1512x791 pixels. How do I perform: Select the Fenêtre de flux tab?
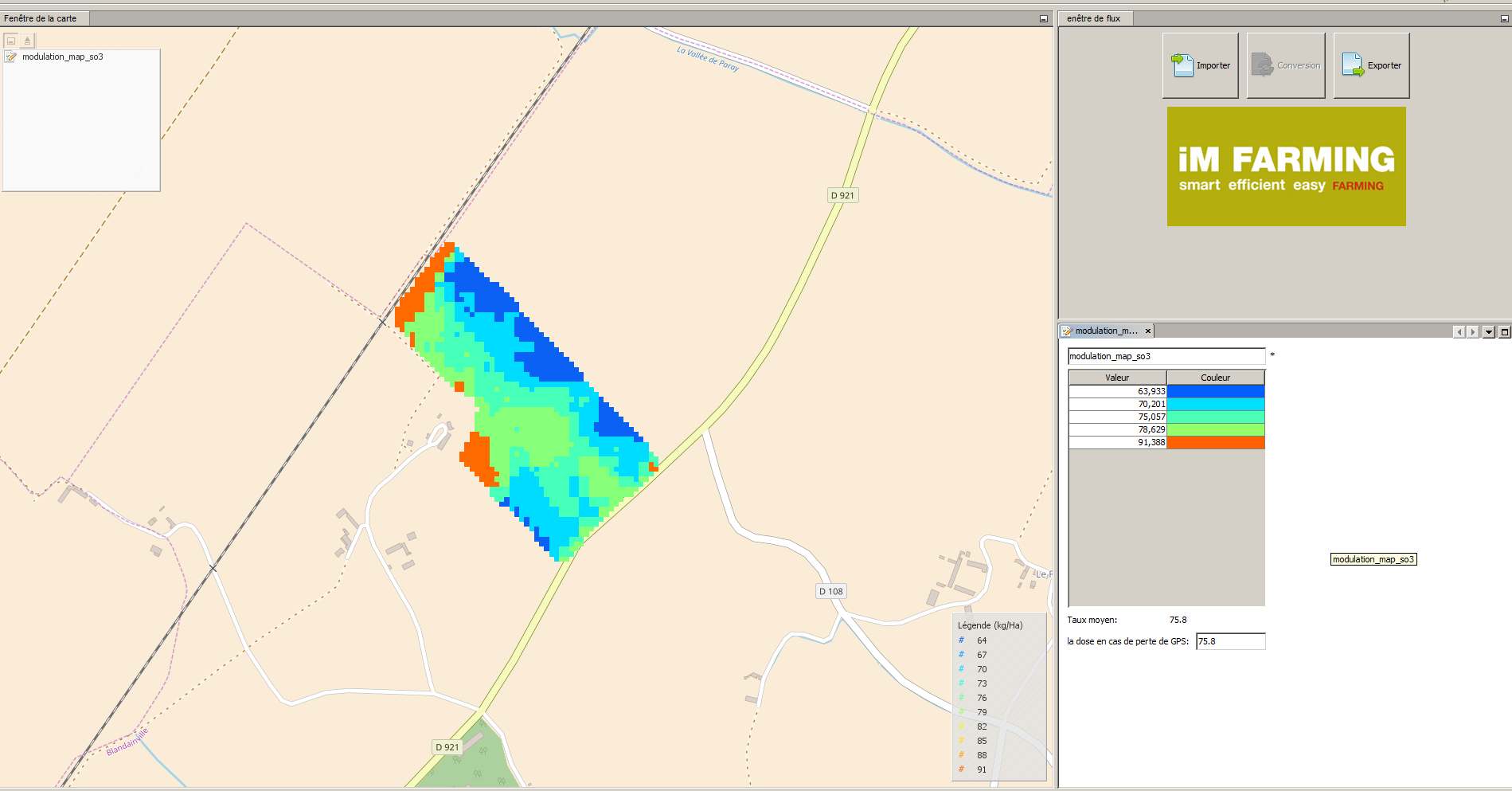click(1093, 18)
